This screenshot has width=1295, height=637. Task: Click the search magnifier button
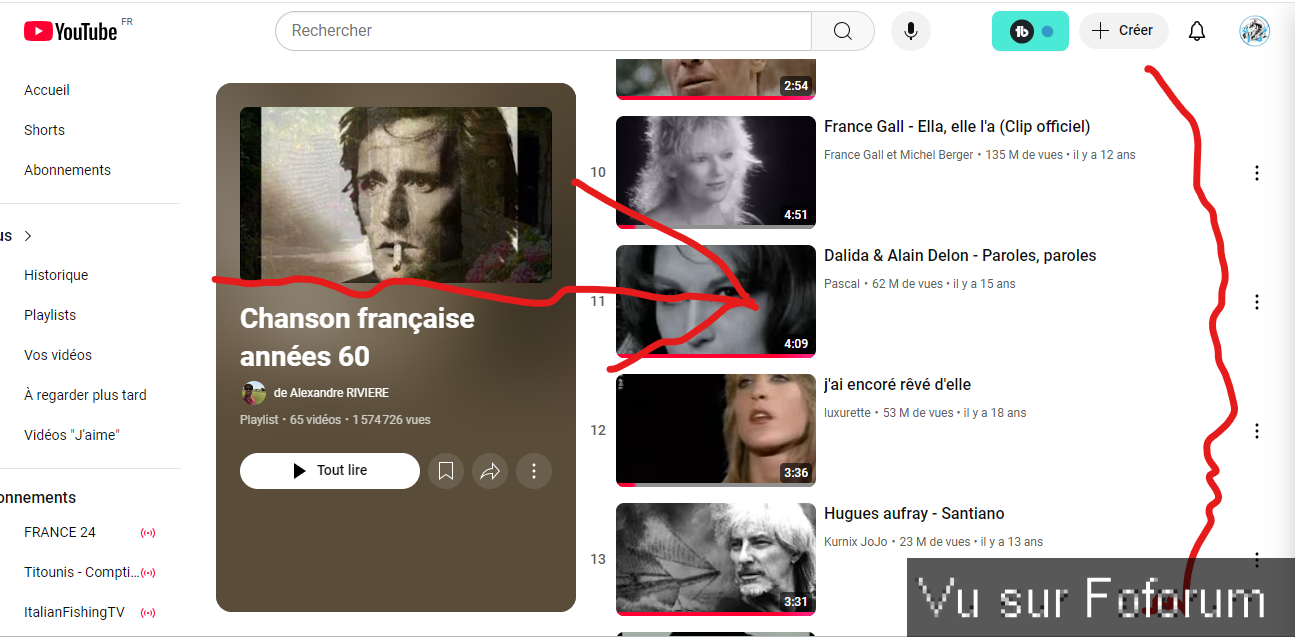pyautogui.click(x=842, y=31)
